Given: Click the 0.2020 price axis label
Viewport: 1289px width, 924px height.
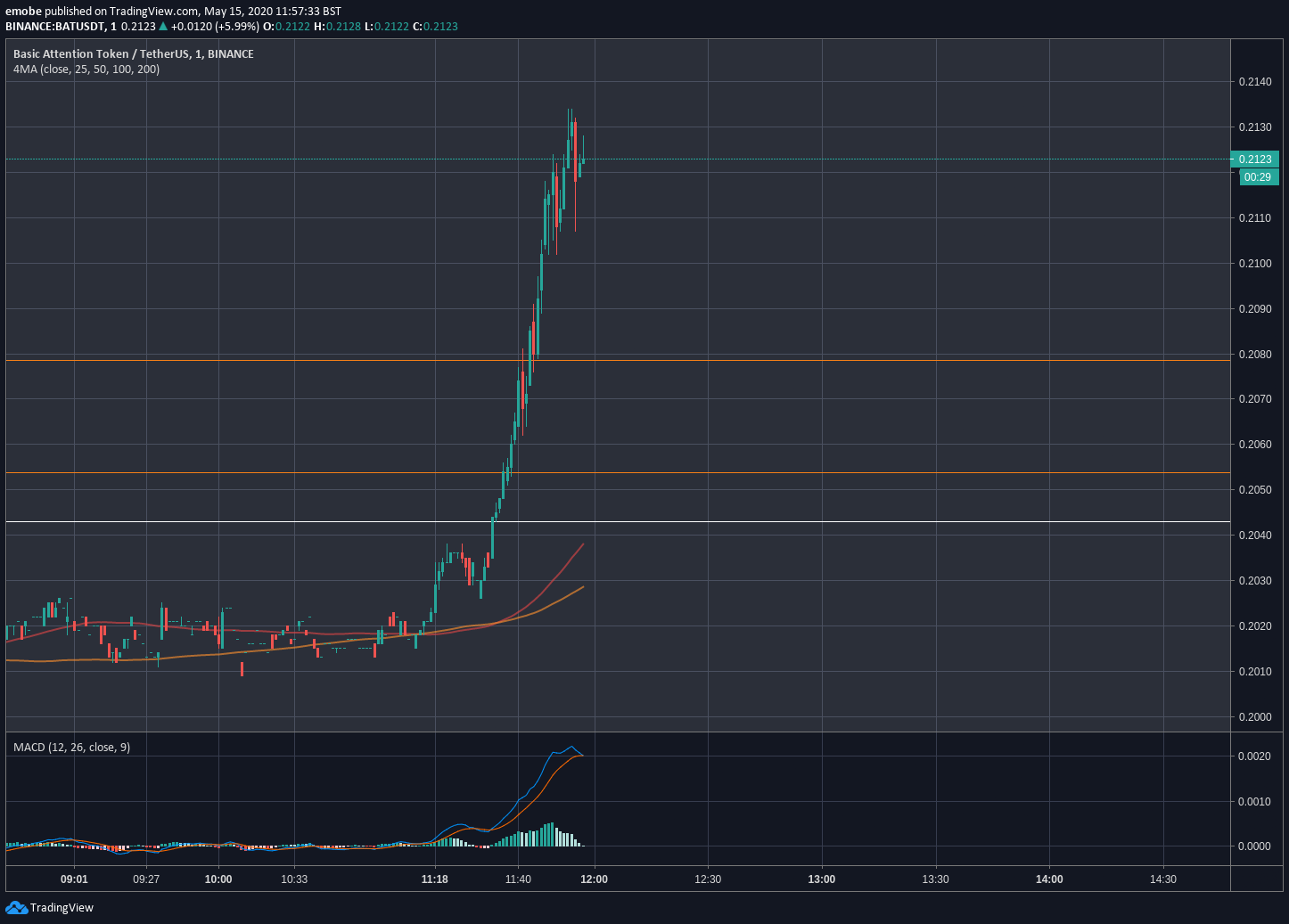Looking at the screenshot, I should tap(1255, 626).
